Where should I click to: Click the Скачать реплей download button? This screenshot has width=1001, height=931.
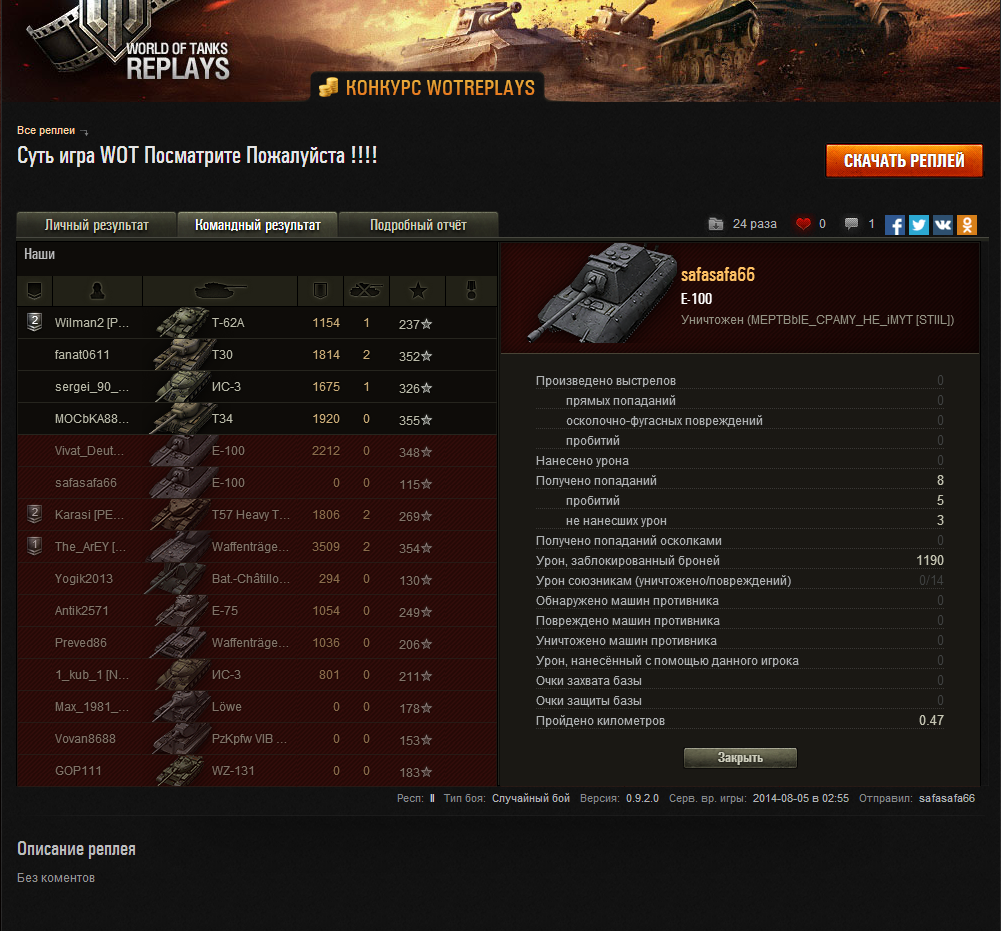(x=904, y=161)
